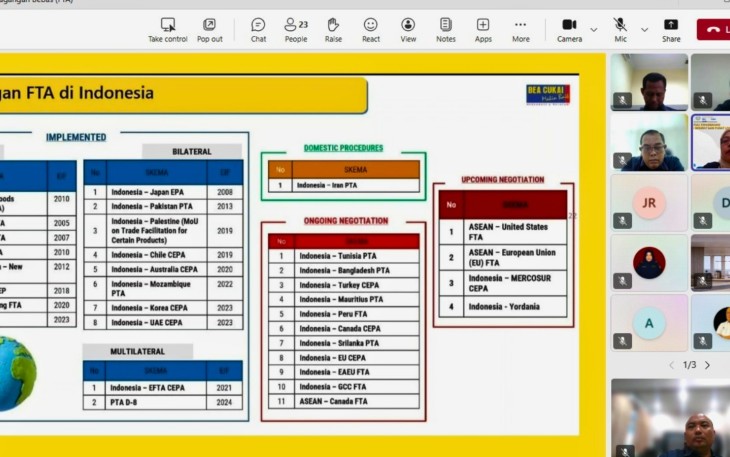Screen dimensions: 730x457
Task: Open the More actions menu
Action: click(520, 30)
